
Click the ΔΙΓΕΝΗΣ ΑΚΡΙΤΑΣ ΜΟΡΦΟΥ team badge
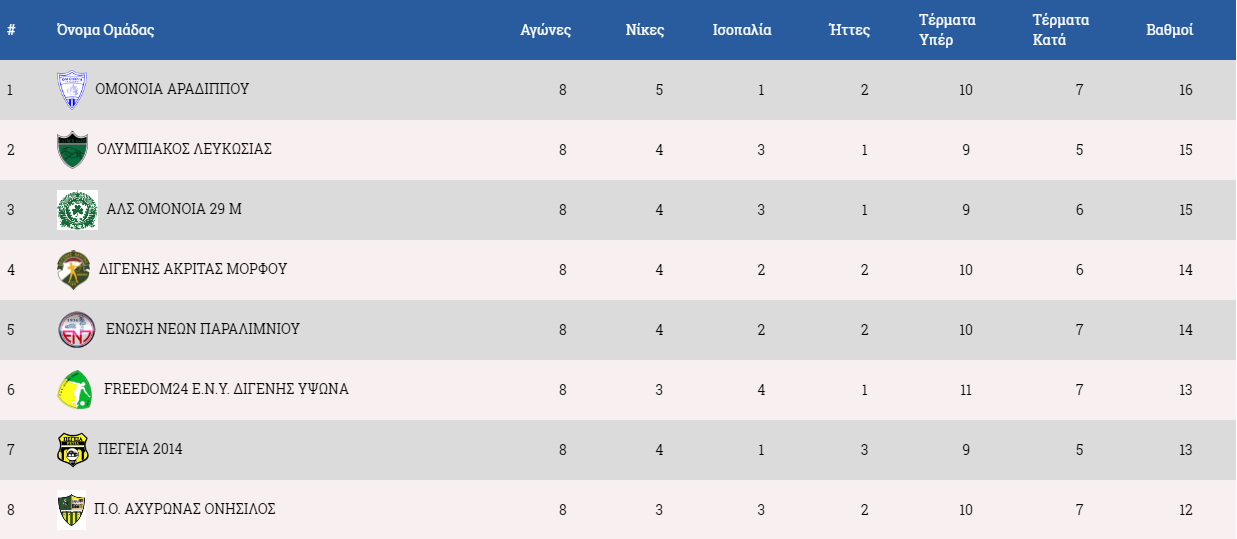pos(74,270)
